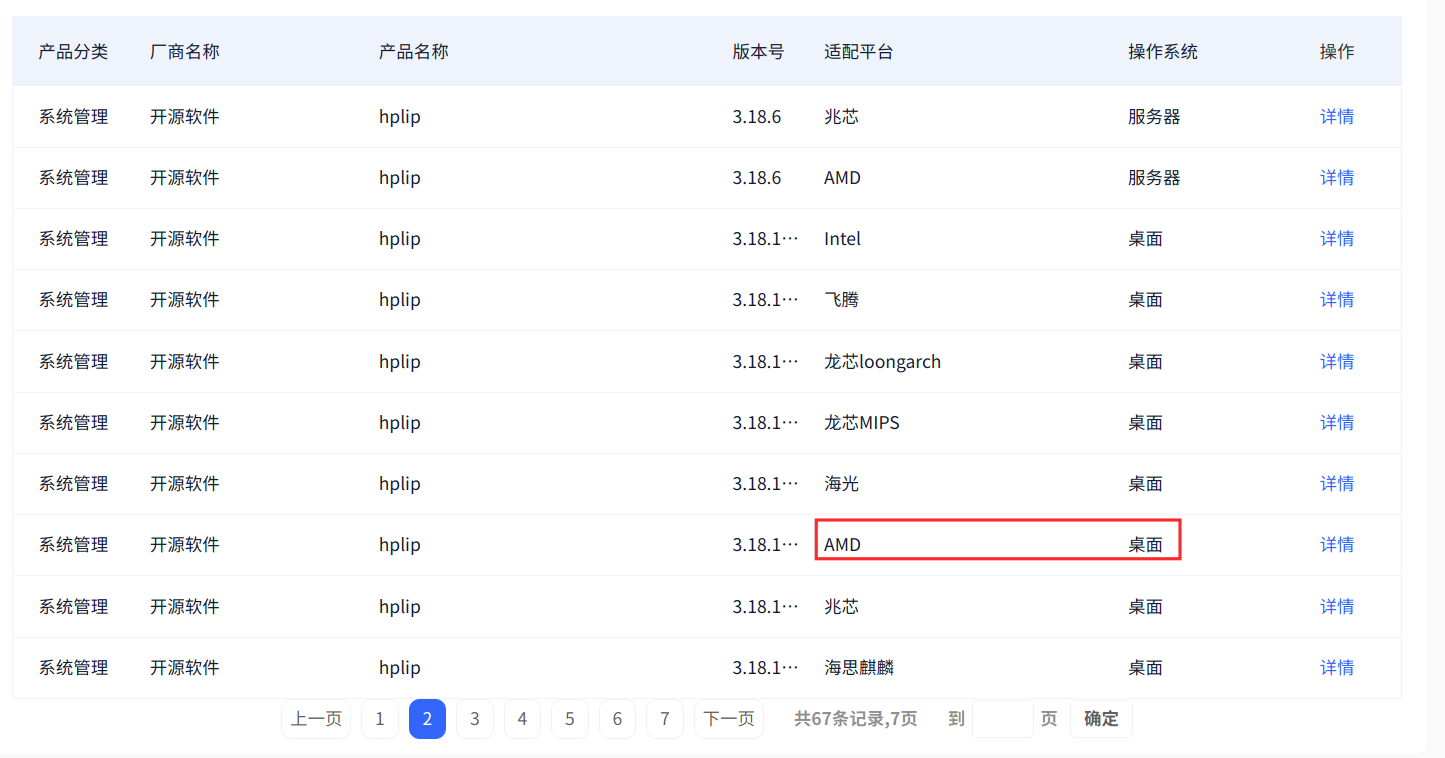Viewport: 1445px width, 758px height.
Task: Open 详情 for the 兆芯 服务器 row
Action: click(1336, 117)
